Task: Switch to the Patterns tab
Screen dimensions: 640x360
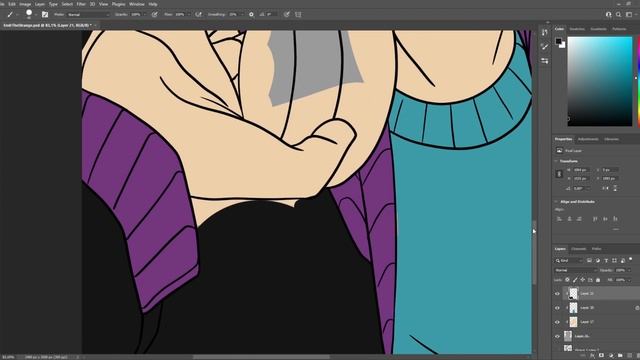Action: (x=619, y=29)
